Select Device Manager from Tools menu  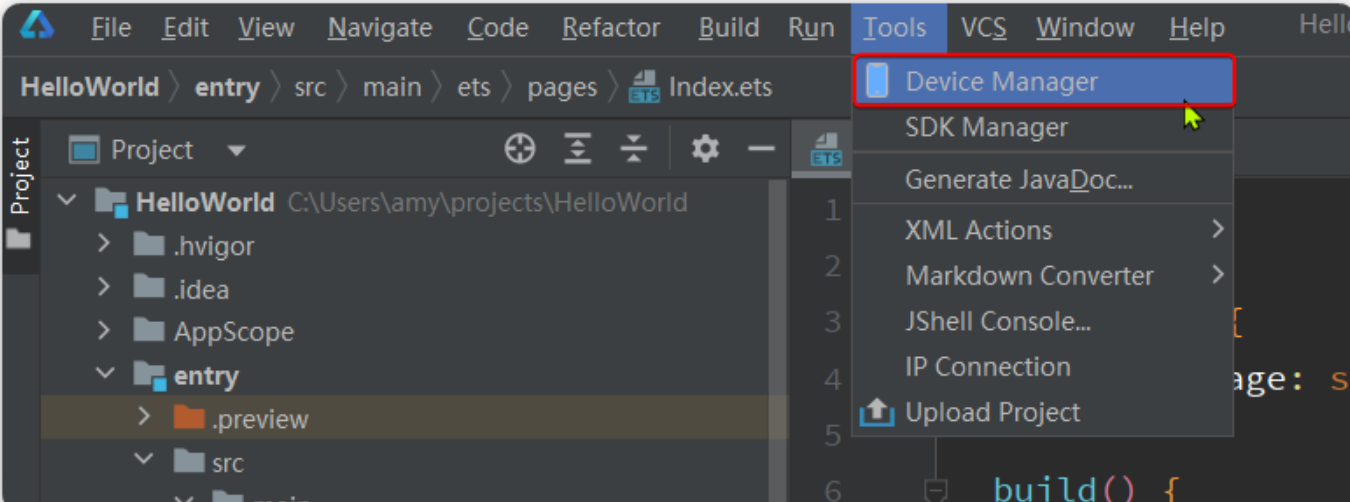click(1044, 81)
